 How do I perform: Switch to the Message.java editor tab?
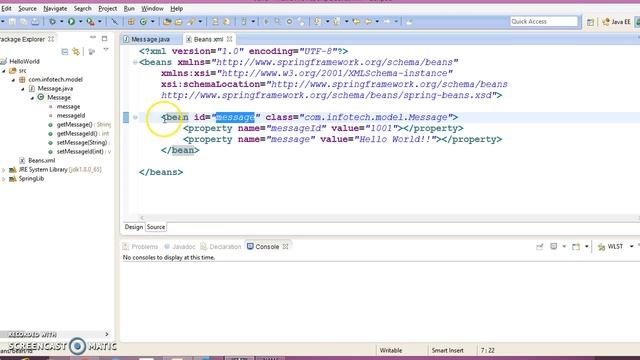(151, 39)
